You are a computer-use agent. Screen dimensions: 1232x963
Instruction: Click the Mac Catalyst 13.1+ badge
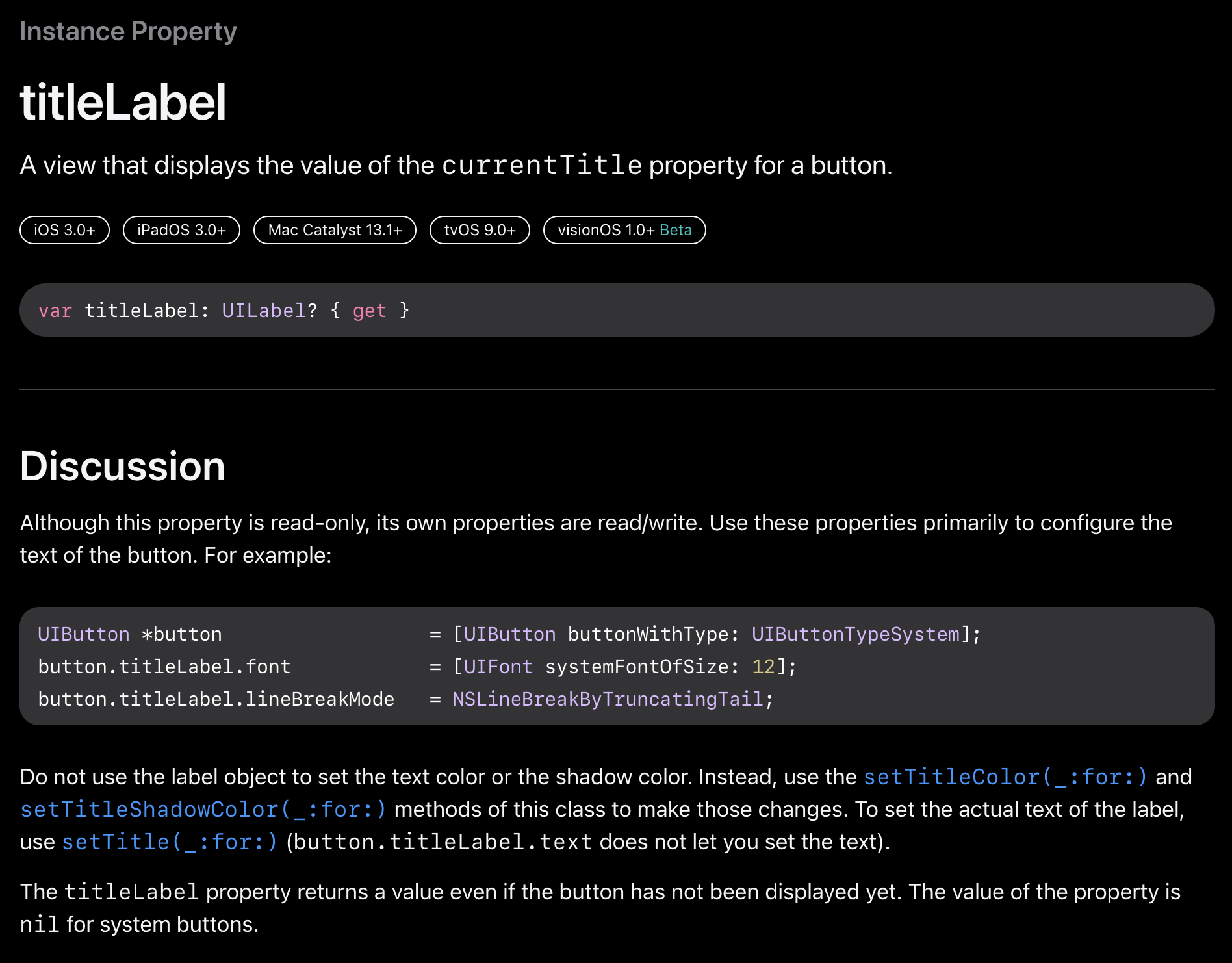[x=335, y=230]
